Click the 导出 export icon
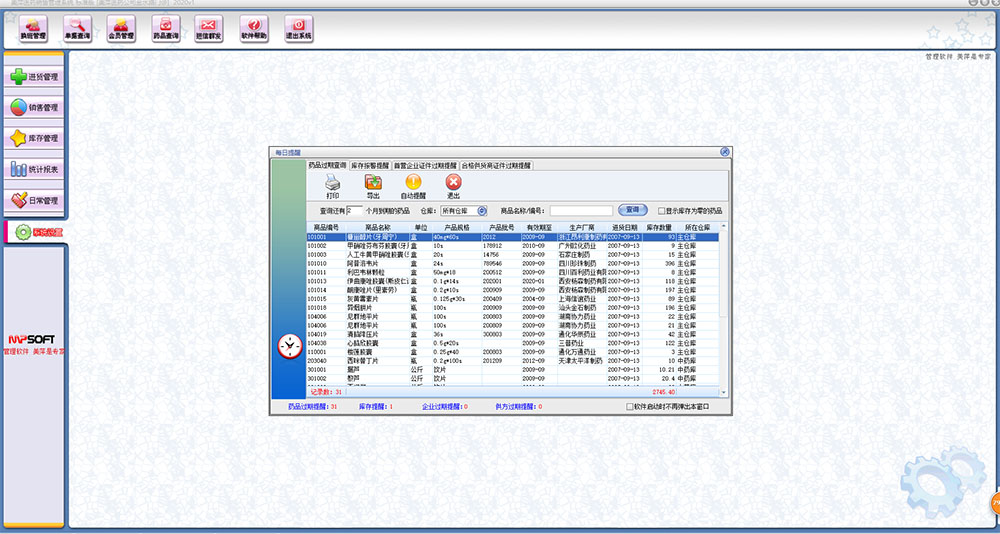The height and width of the screenshot is (534, 1000). 373,183
